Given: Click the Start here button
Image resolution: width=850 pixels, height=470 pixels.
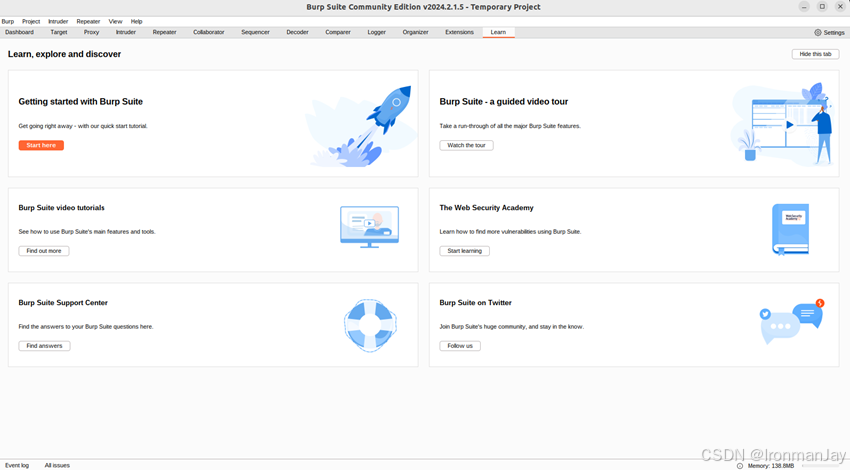Looking at the screenshot, I should pos(41,145).
